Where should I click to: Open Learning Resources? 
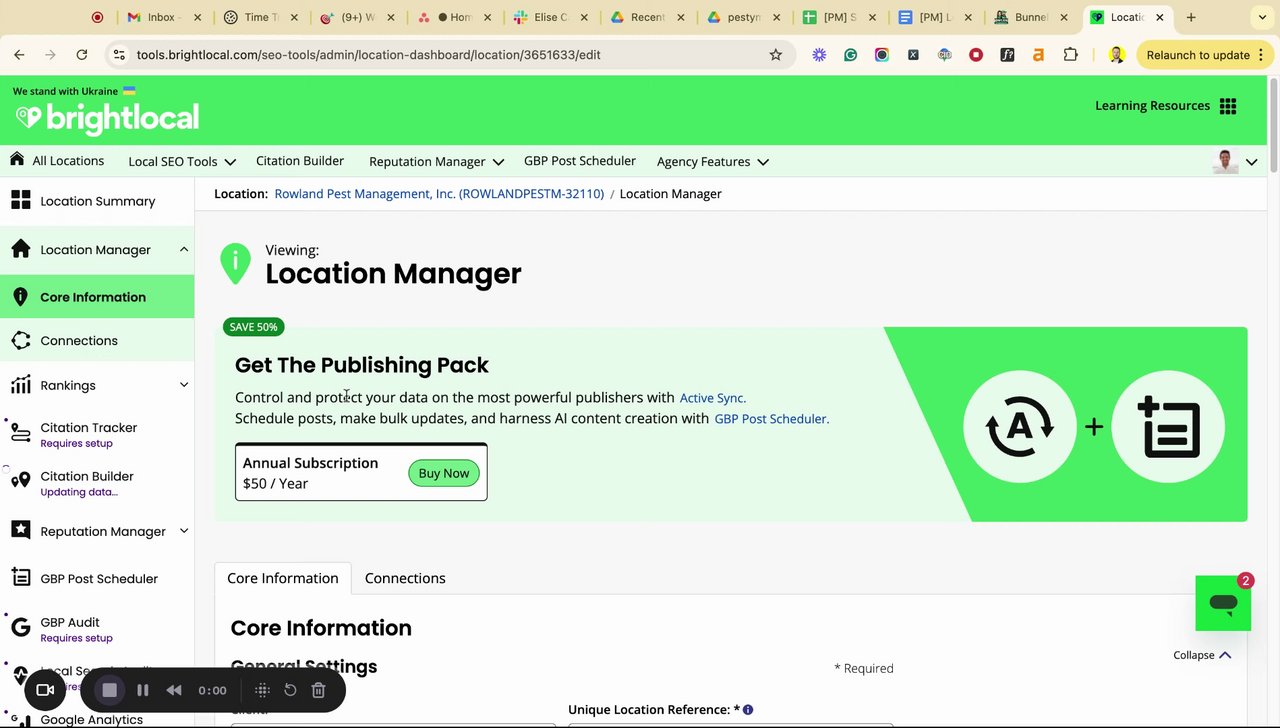click(1152, 106)
